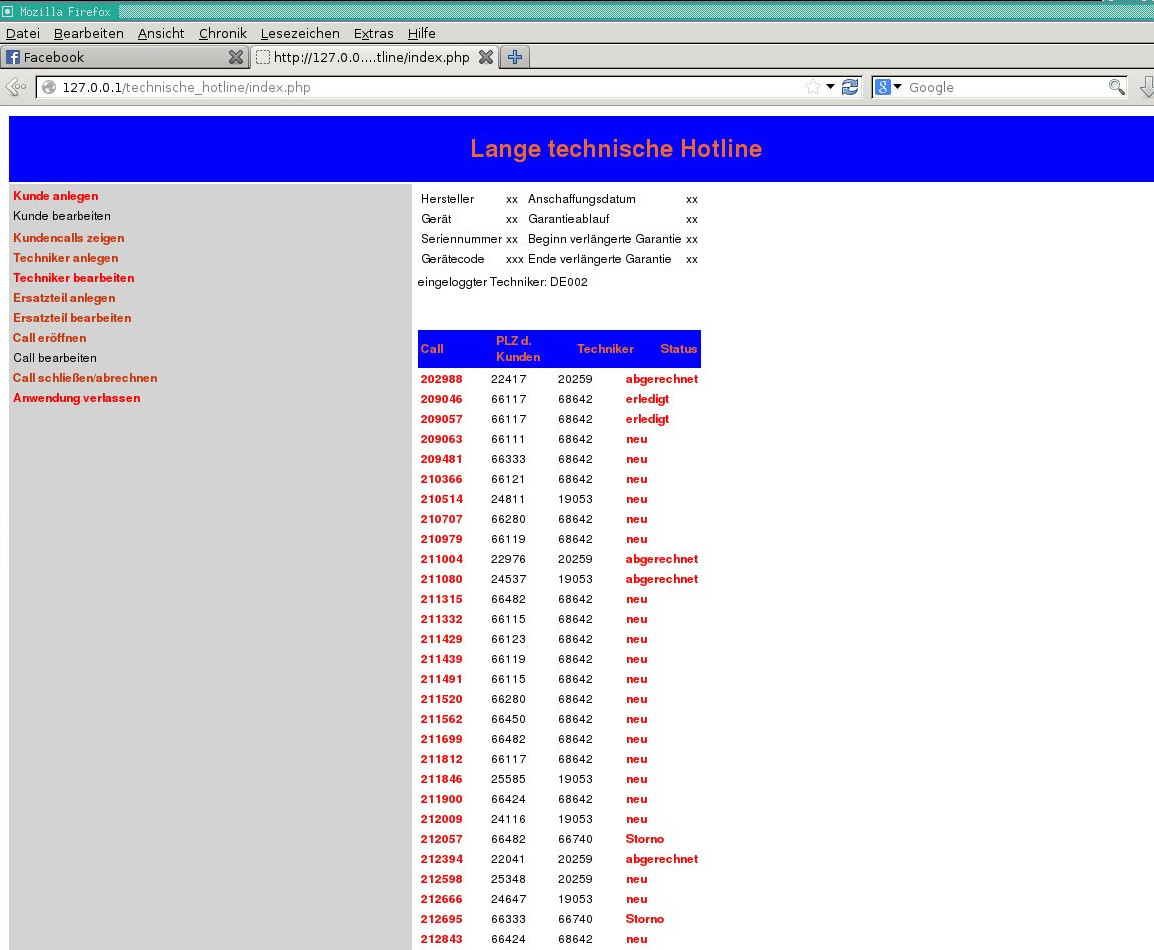Viewport: 1154px width, 950px height.
Task: Open a new tab with plus button
Action: (x=515, y=57)
